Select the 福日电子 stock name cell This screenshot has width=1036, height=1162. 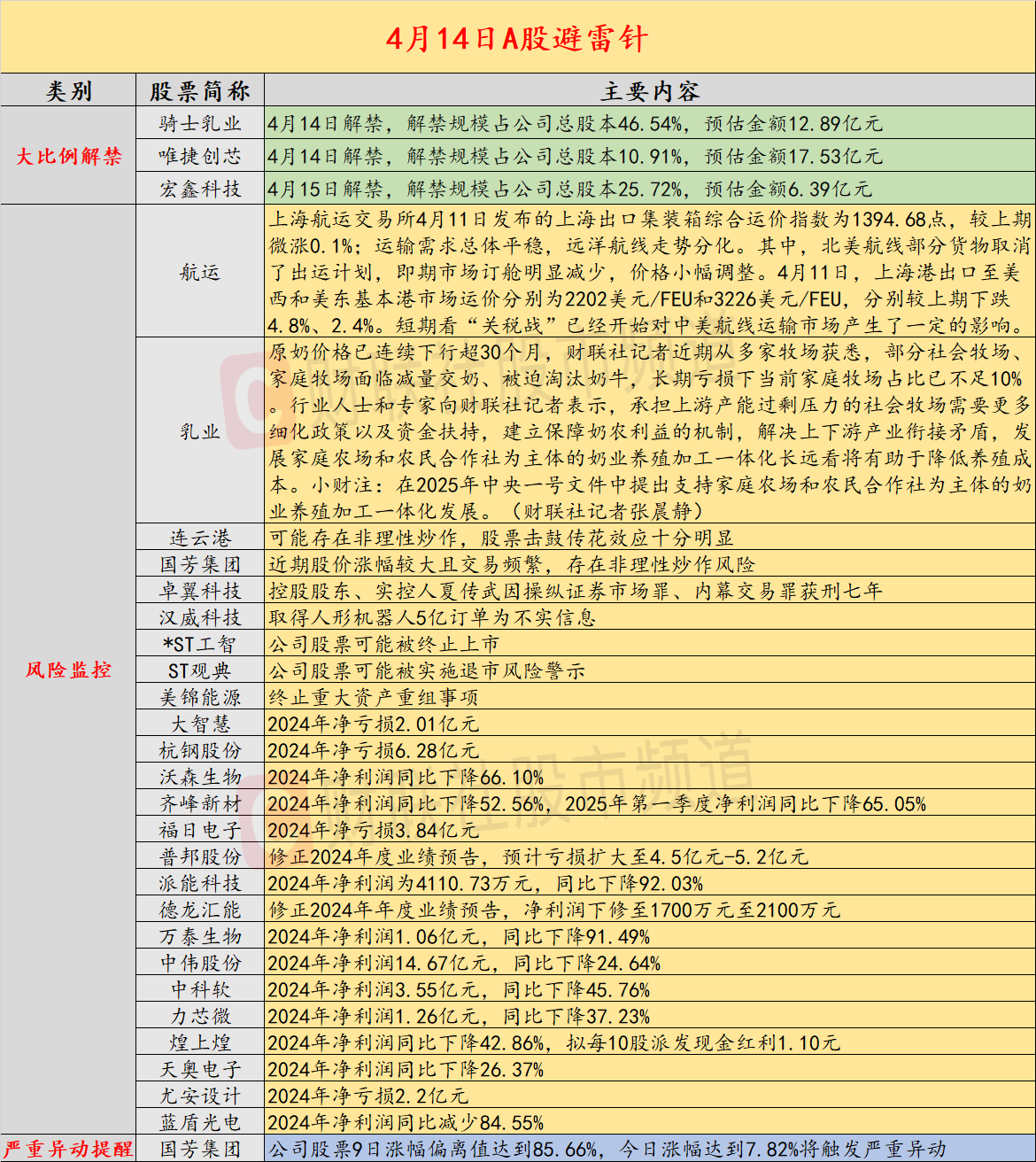click(200, 830)
